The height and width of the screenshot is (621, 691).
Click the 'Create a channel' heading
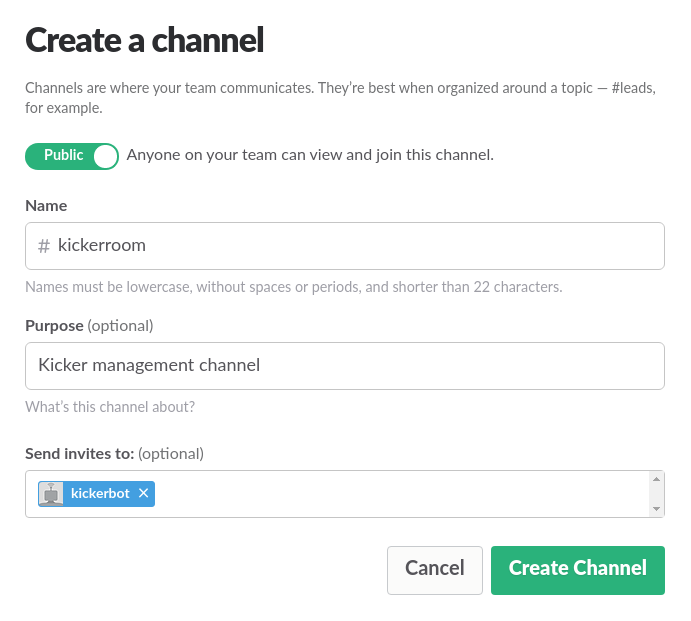pos(144,40)
